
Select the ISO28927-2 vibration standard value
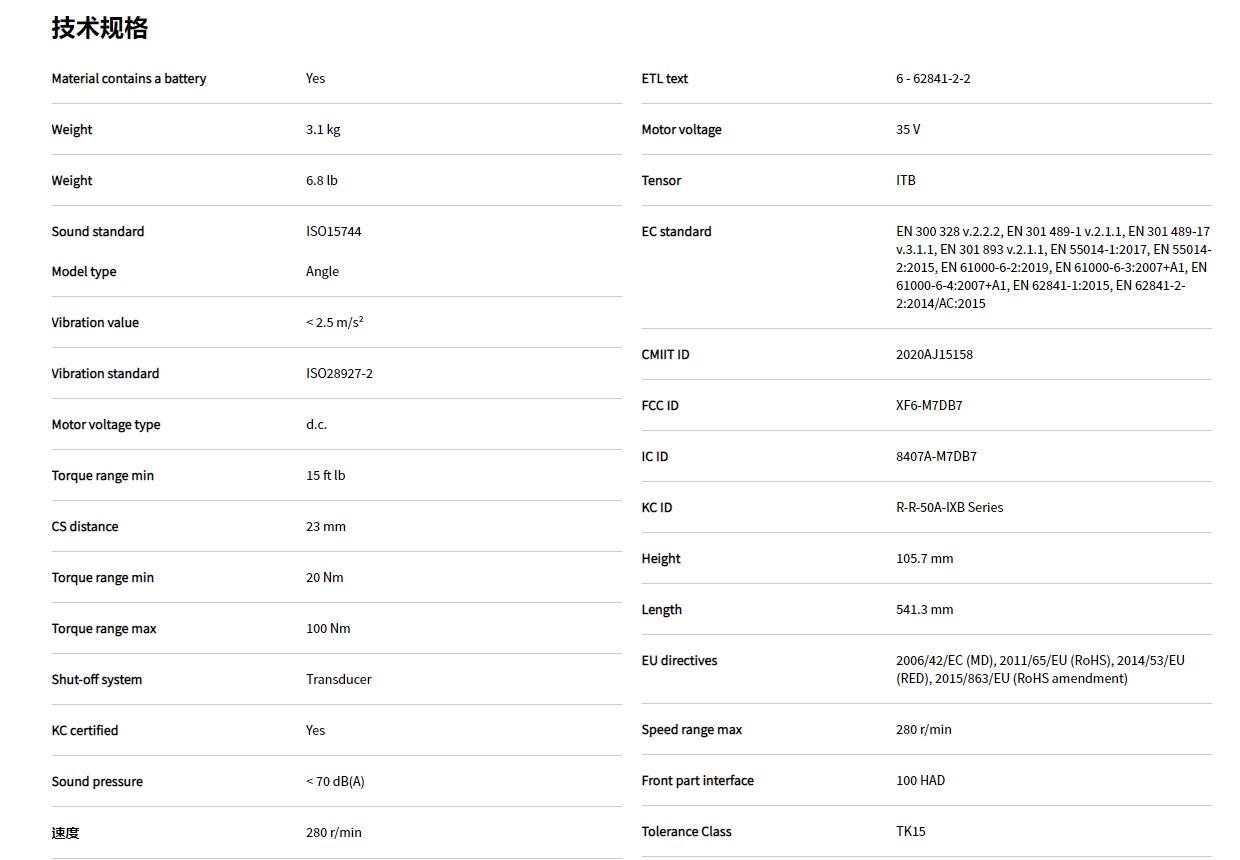click(339, 374)
